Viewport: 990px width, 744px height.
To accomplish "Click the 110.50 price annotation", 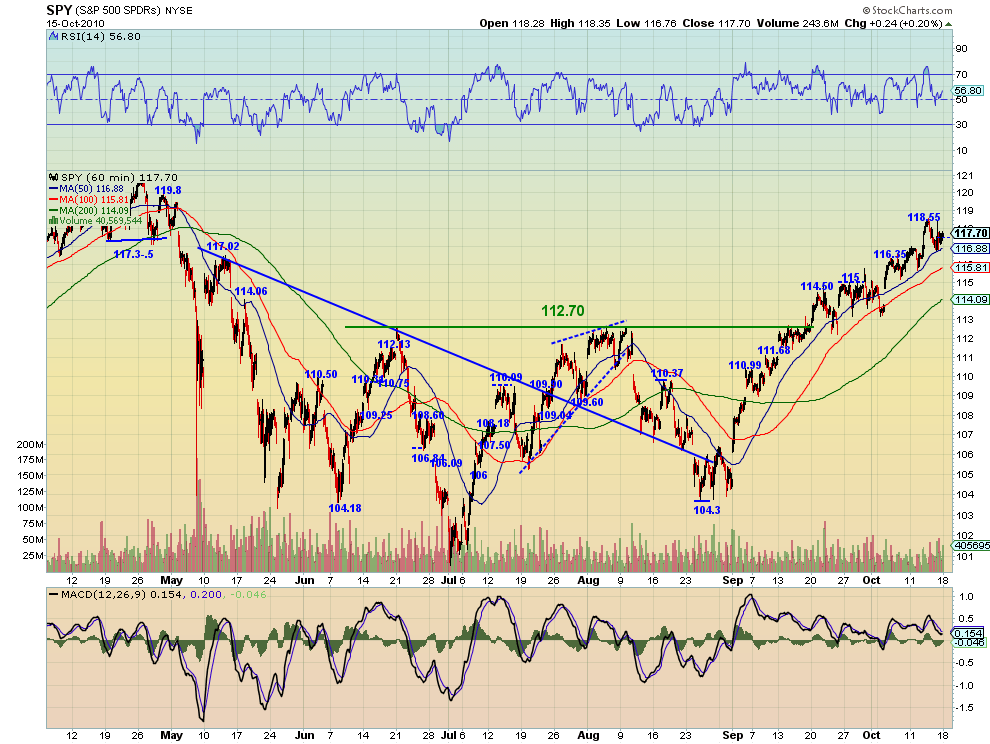I will [321, 374].
